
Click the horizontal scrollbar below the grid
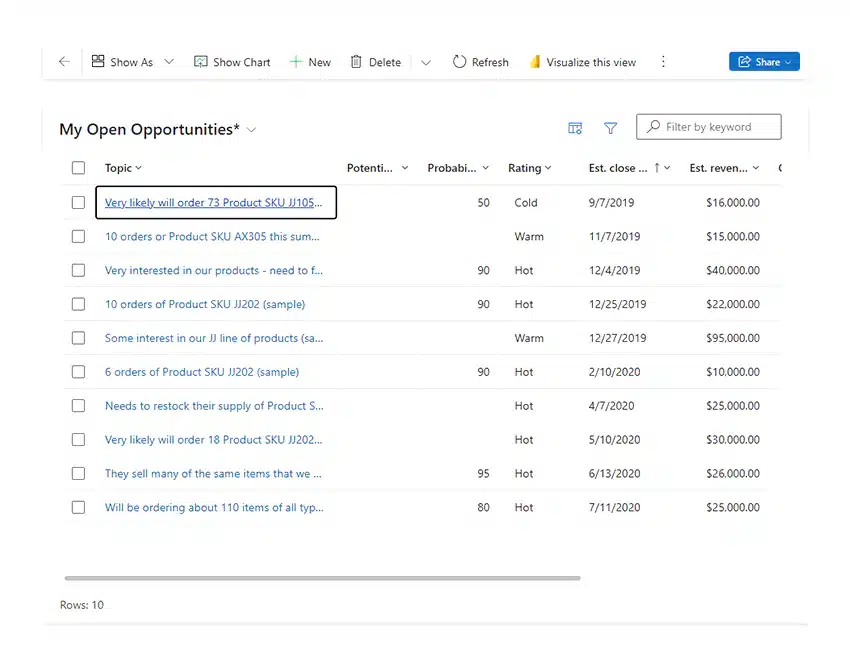323,578
